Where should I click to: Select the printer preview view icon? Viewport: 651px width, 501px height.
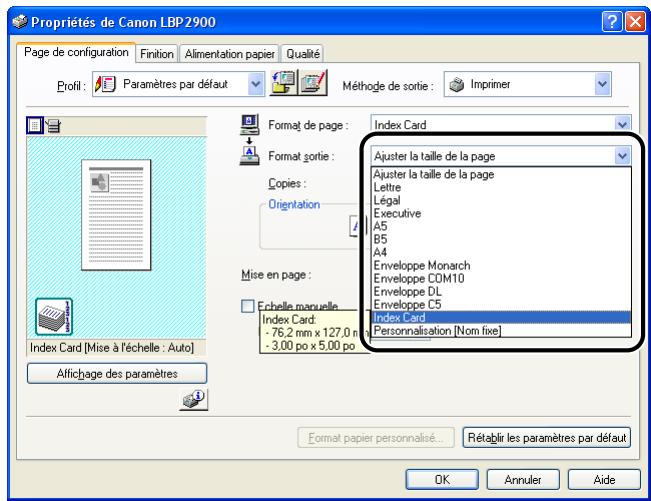53,125
